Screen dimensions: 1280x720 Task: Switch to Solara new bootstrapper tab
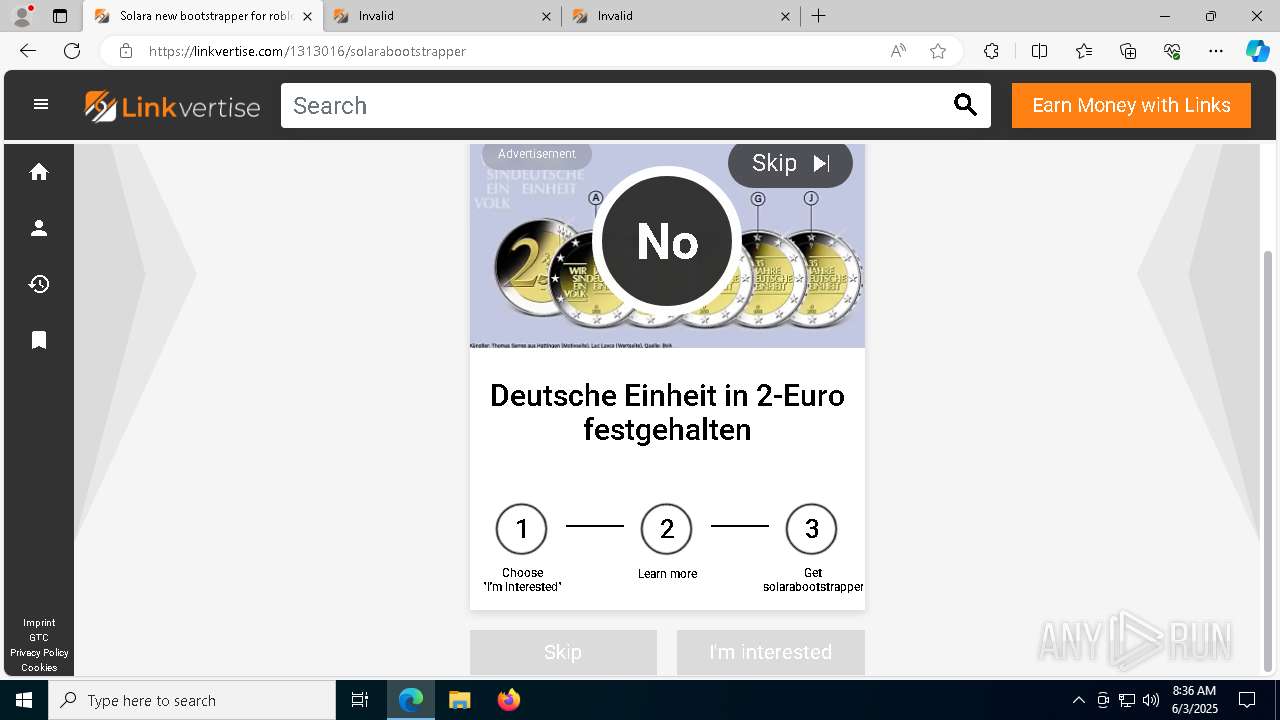pos(203,16)
